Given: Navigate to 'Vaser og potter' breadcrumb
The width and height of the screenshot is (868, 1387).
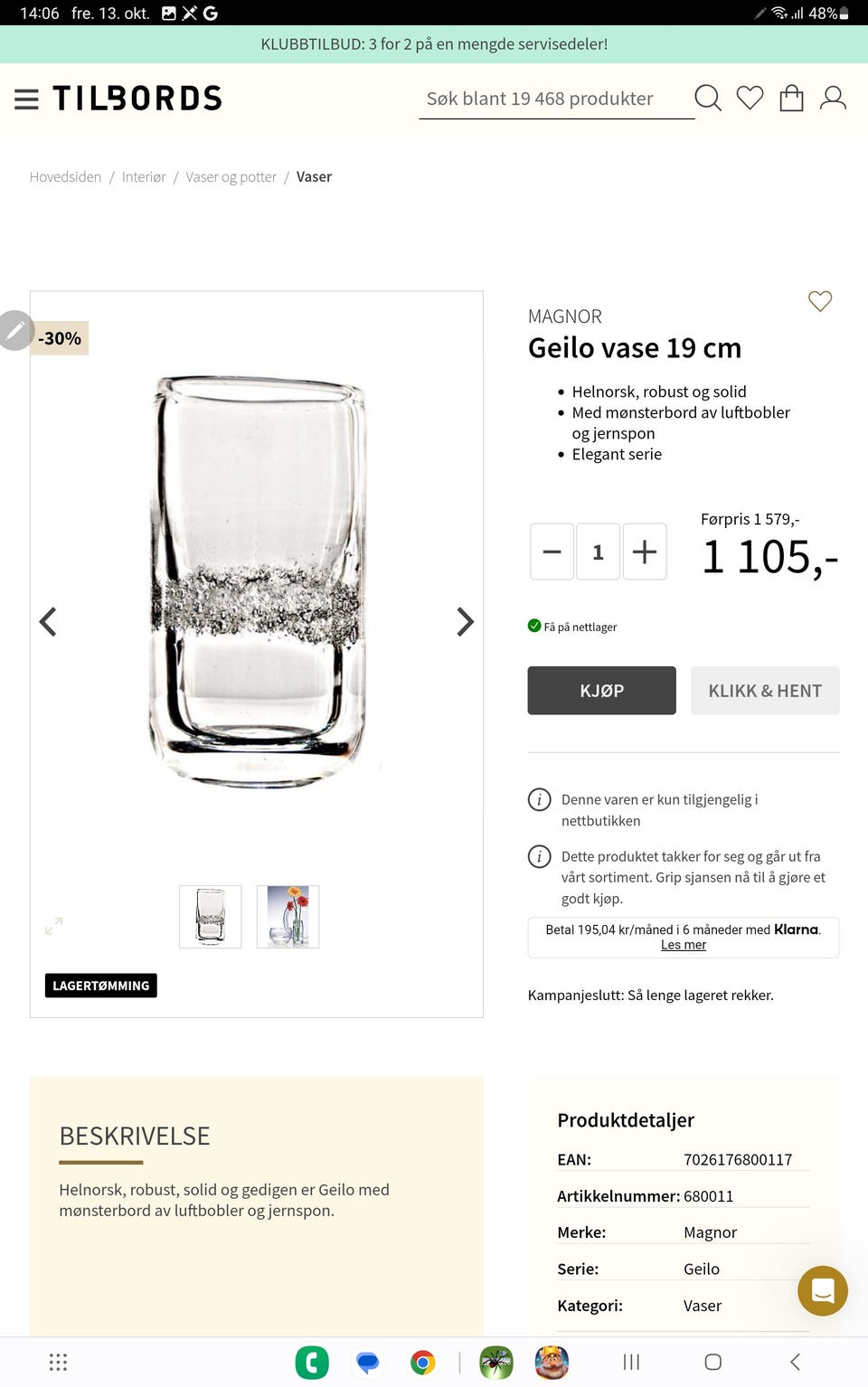Looking at the screenshot, I should pos(231,176).
